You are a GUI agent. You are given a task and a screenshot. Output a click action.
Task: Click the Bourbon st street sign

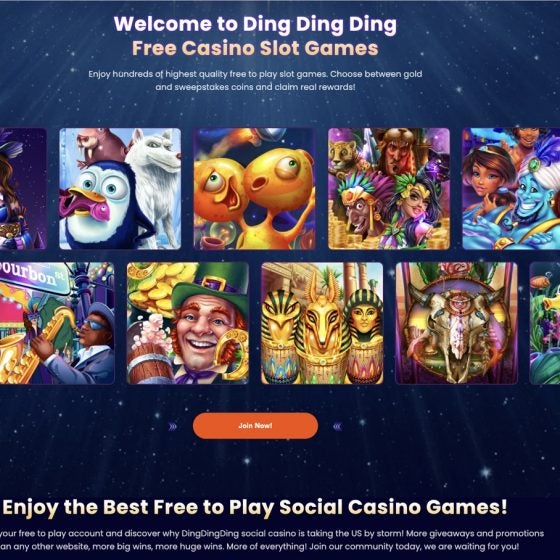pos(35,277)
